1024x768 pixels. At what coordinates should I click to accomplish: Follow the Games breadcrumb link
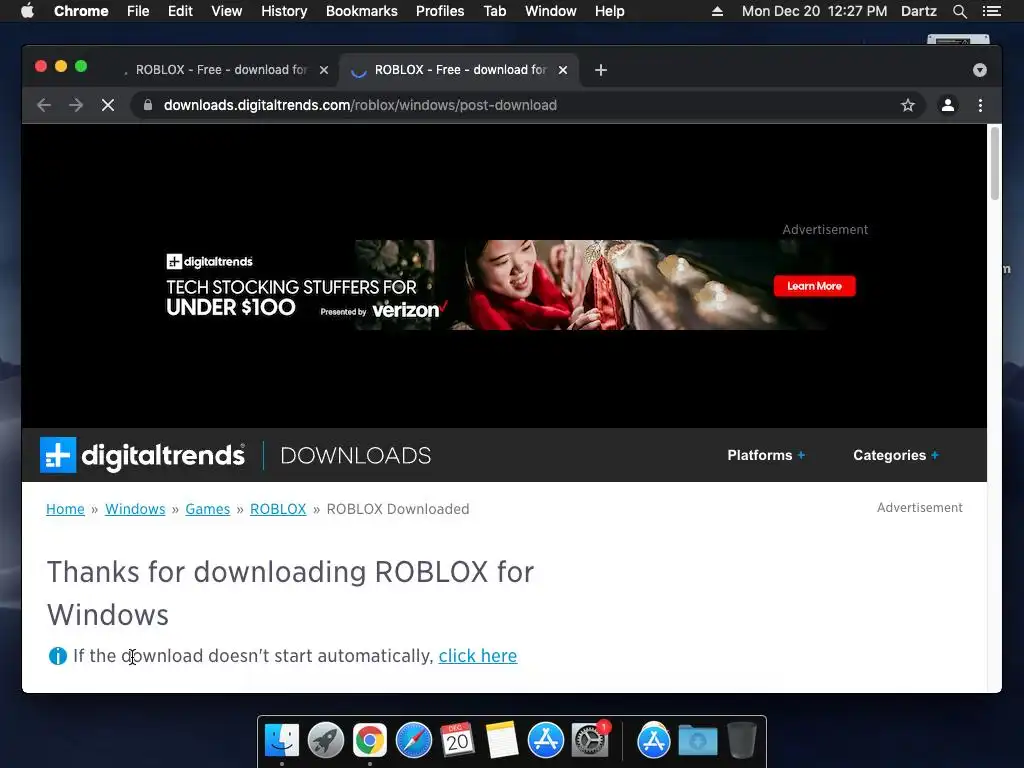click(208, 509)
